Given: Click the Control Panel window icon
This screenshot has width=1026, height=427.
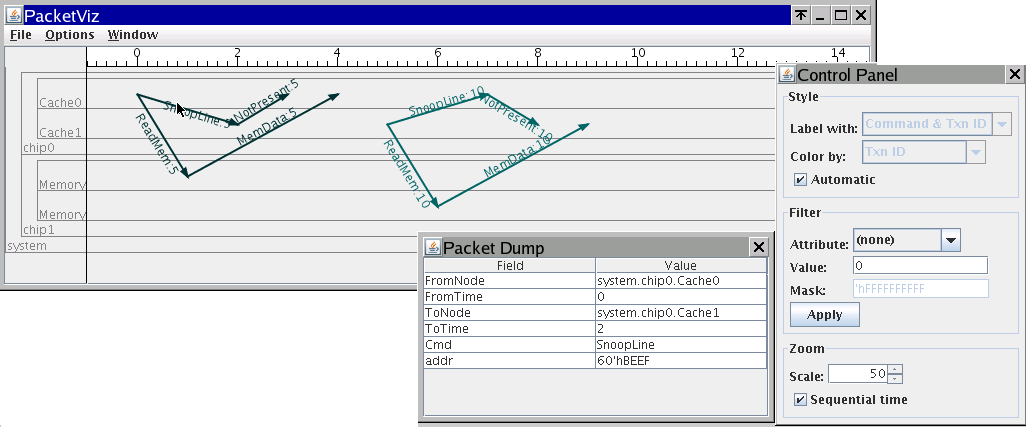Looking at the screenshot, I should click(787, 75).
